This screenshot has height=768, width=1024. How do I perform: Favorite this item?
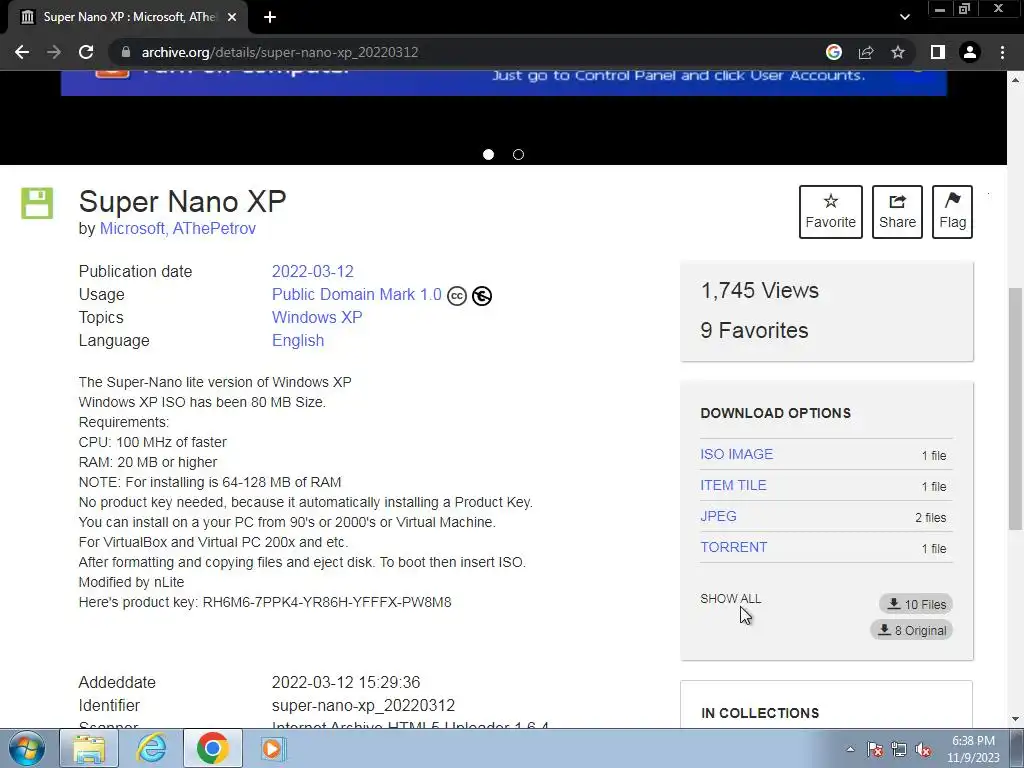coord(831,212)
